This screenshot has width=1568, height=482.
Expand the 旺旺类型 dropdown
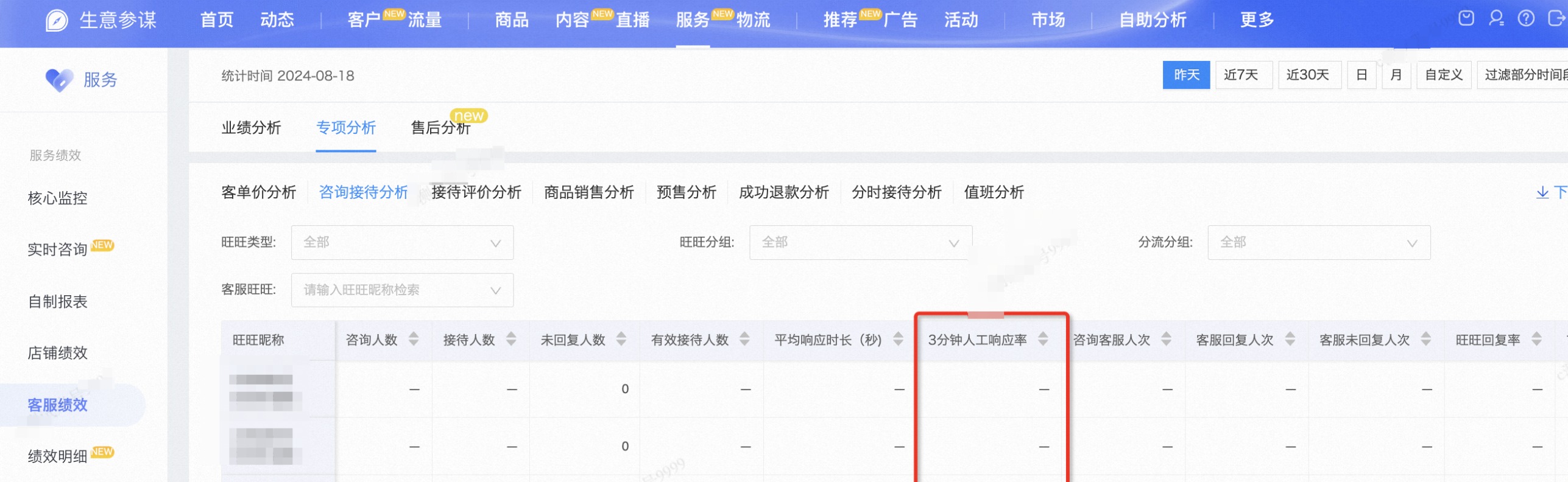pos(402,242)
